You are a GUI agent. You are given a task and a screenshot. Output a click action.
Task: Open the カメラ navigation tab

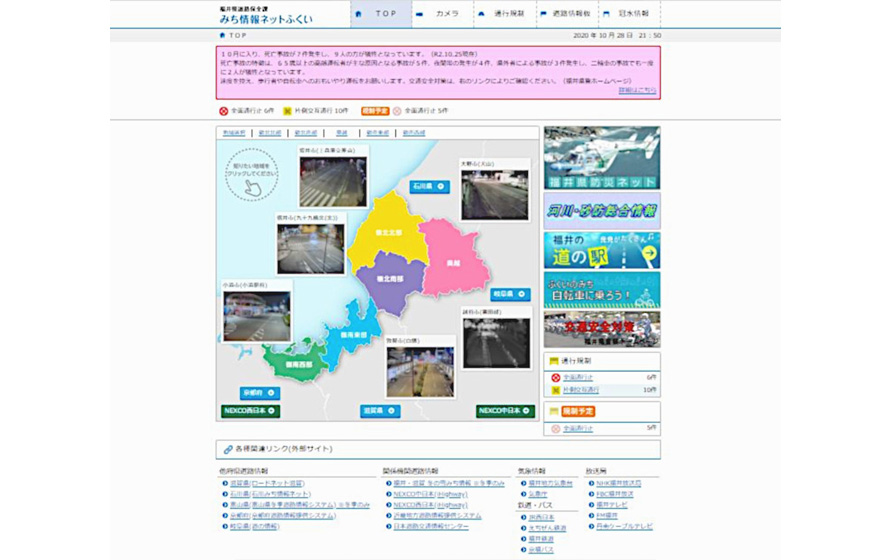[x=443, y=14]
